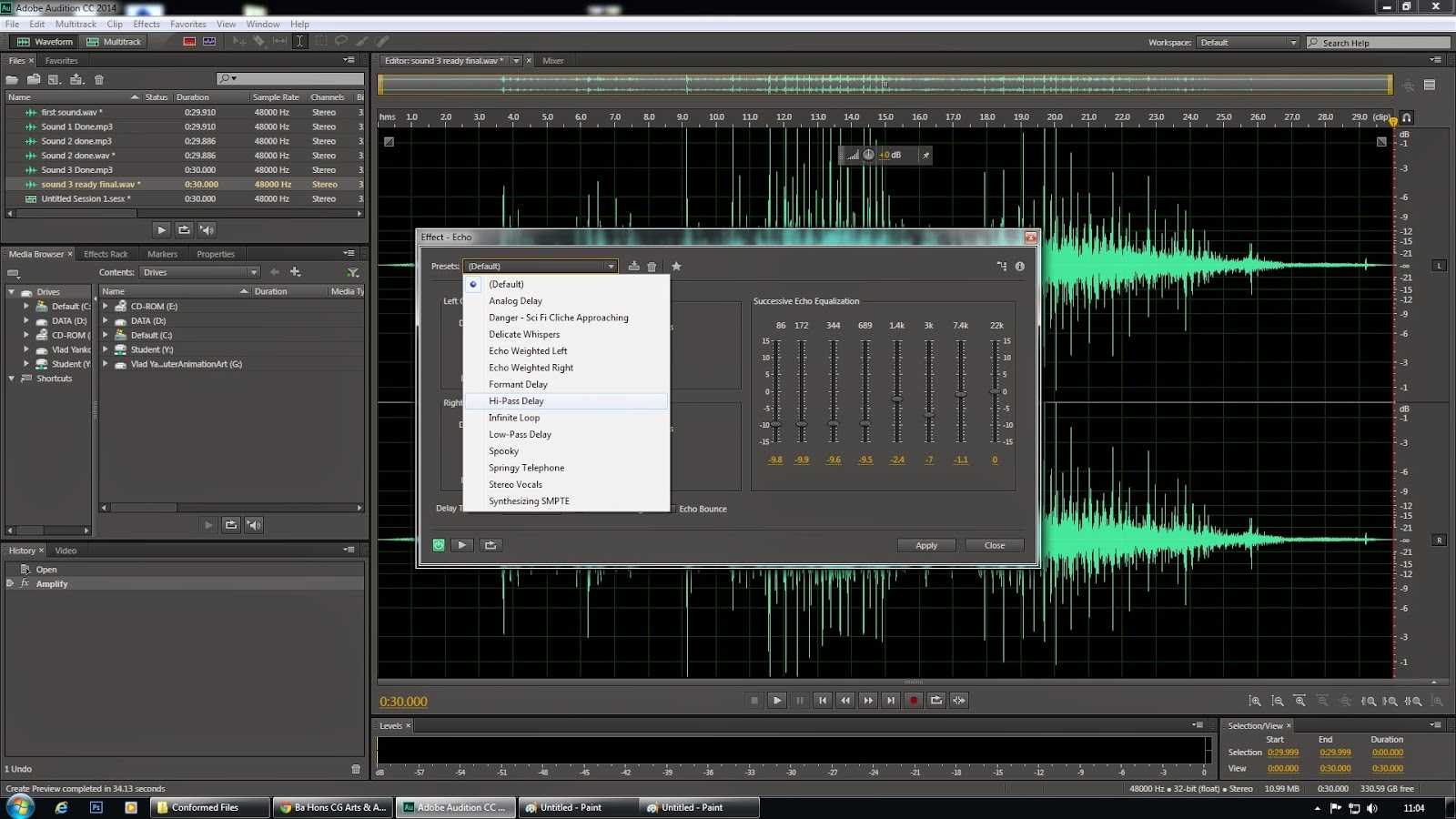This screenshot has width=1456, height=819.
Task: Enable the Echo Bounce checkbox
Action: click(672, 509)
